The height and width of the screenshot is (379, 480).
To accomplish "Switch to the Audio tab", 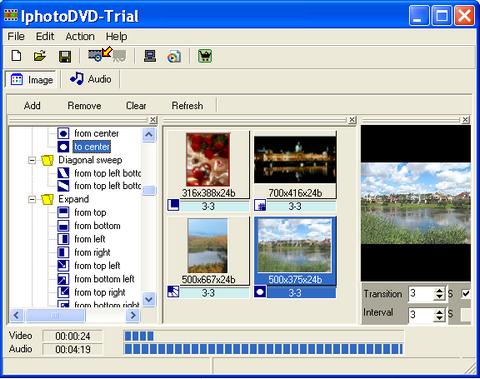I will click(90, 79).
